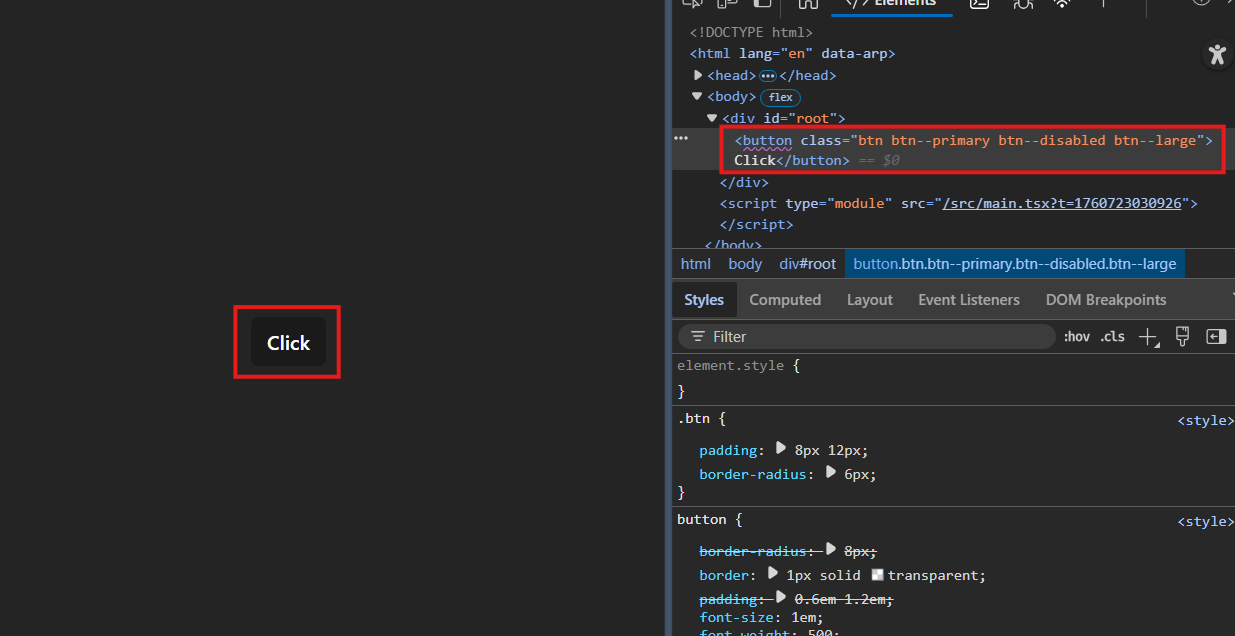
Task: Expand struck-through padding in button rule
Action: 781,598
